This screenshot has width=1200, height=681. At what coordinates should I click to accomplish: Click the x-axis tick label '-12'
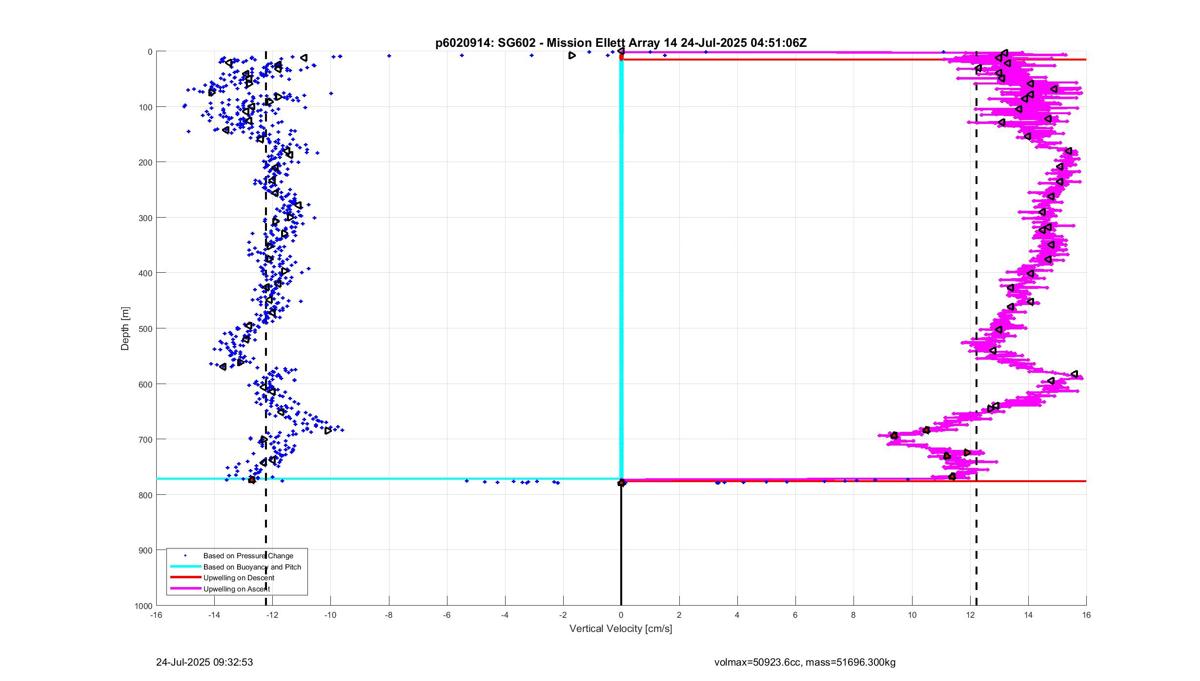pos(272,615)
